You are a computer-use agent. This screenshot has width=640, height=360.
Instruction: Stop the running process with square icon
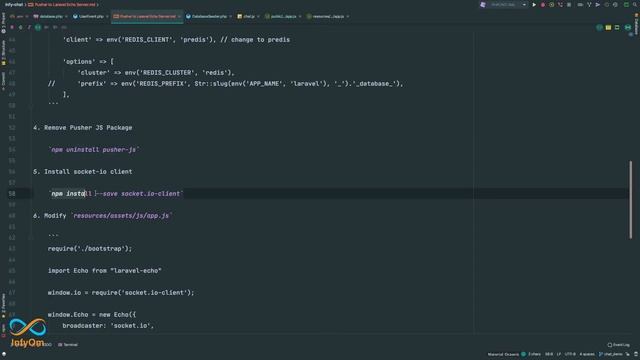click(569, 5)
